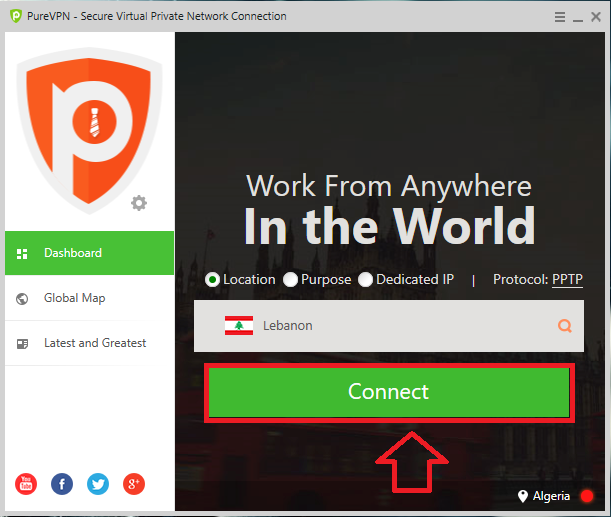Select the Purpose radio button
The image size is (611, 517).
coord(291,280)
